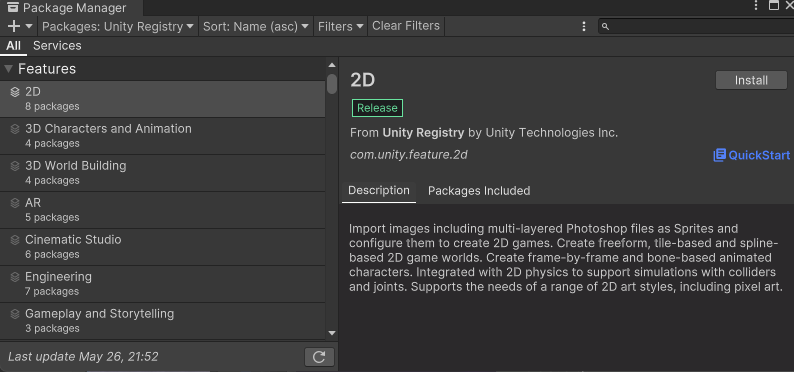Click the 2D package title heading
Image resolution: width=794 pixels, height=372 pixels.
pyautogui.click(x=363, y=80)
